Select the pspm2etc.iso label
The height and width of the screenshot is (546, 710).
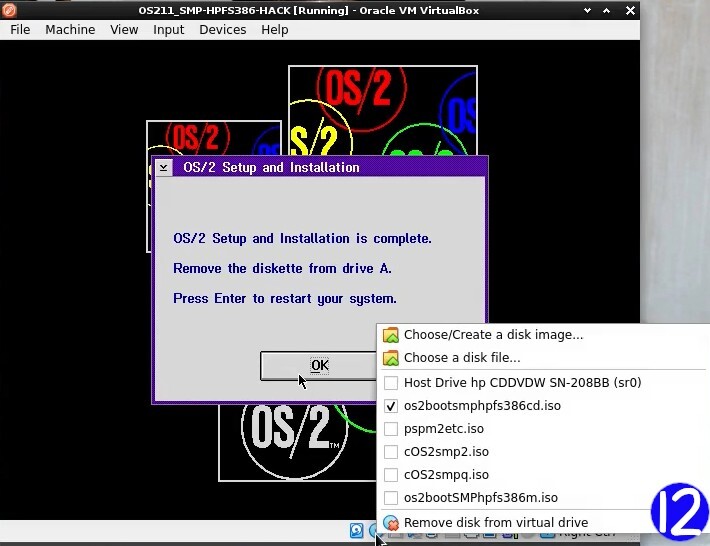[x=444, y=429]
